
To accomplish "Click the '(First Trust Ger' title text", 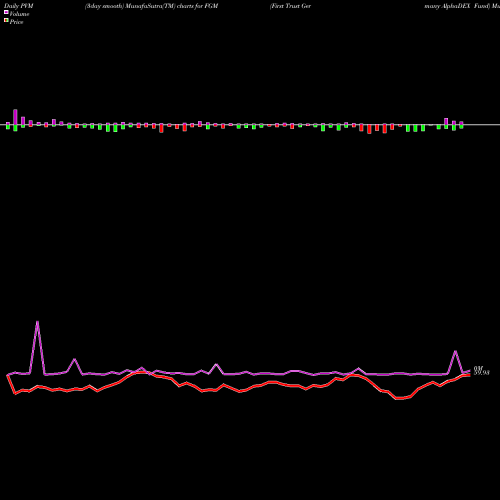I will pyautogui.click(x=290, y=6).
